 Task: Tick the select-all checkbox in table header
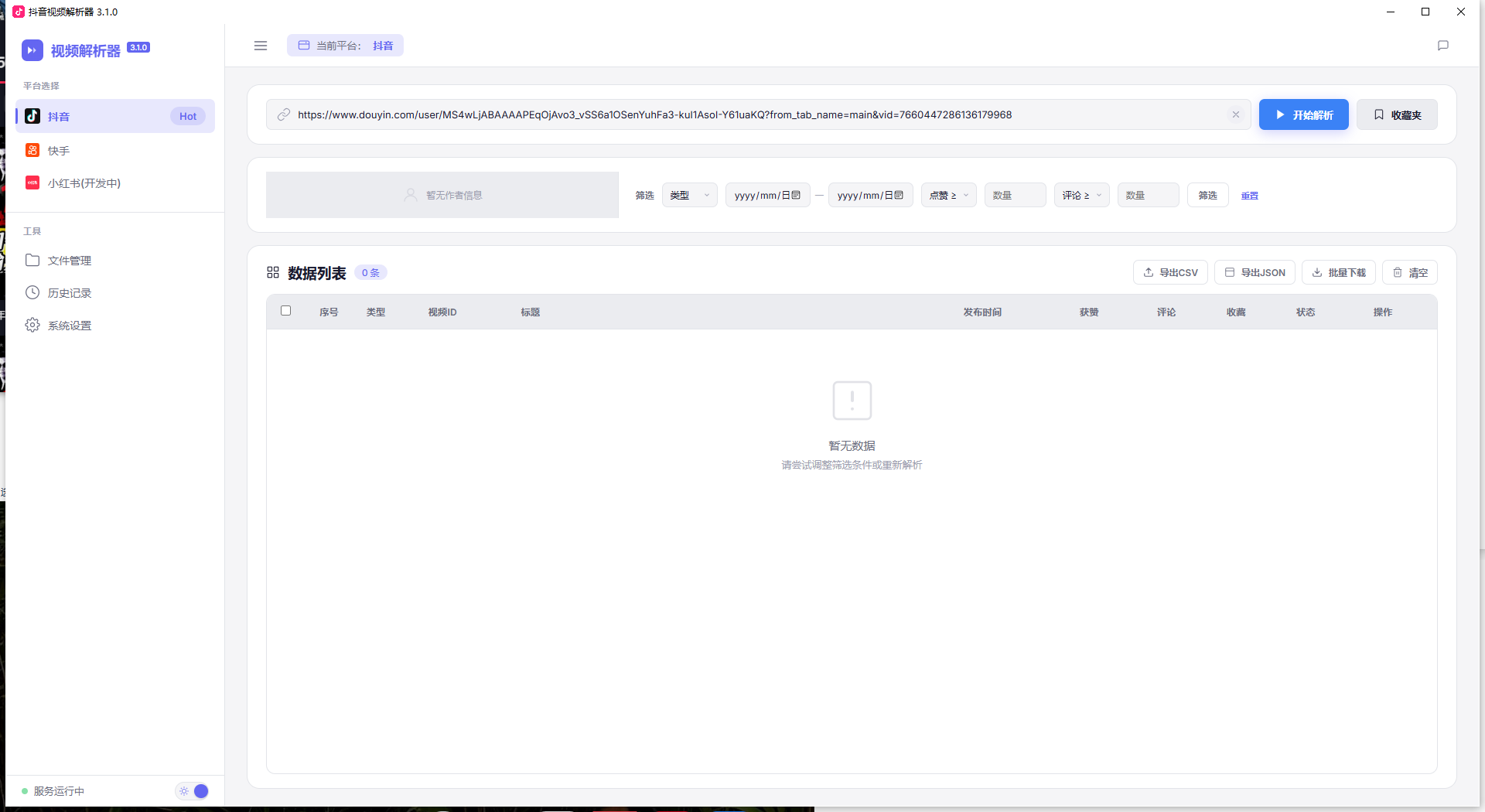[285, 311]
